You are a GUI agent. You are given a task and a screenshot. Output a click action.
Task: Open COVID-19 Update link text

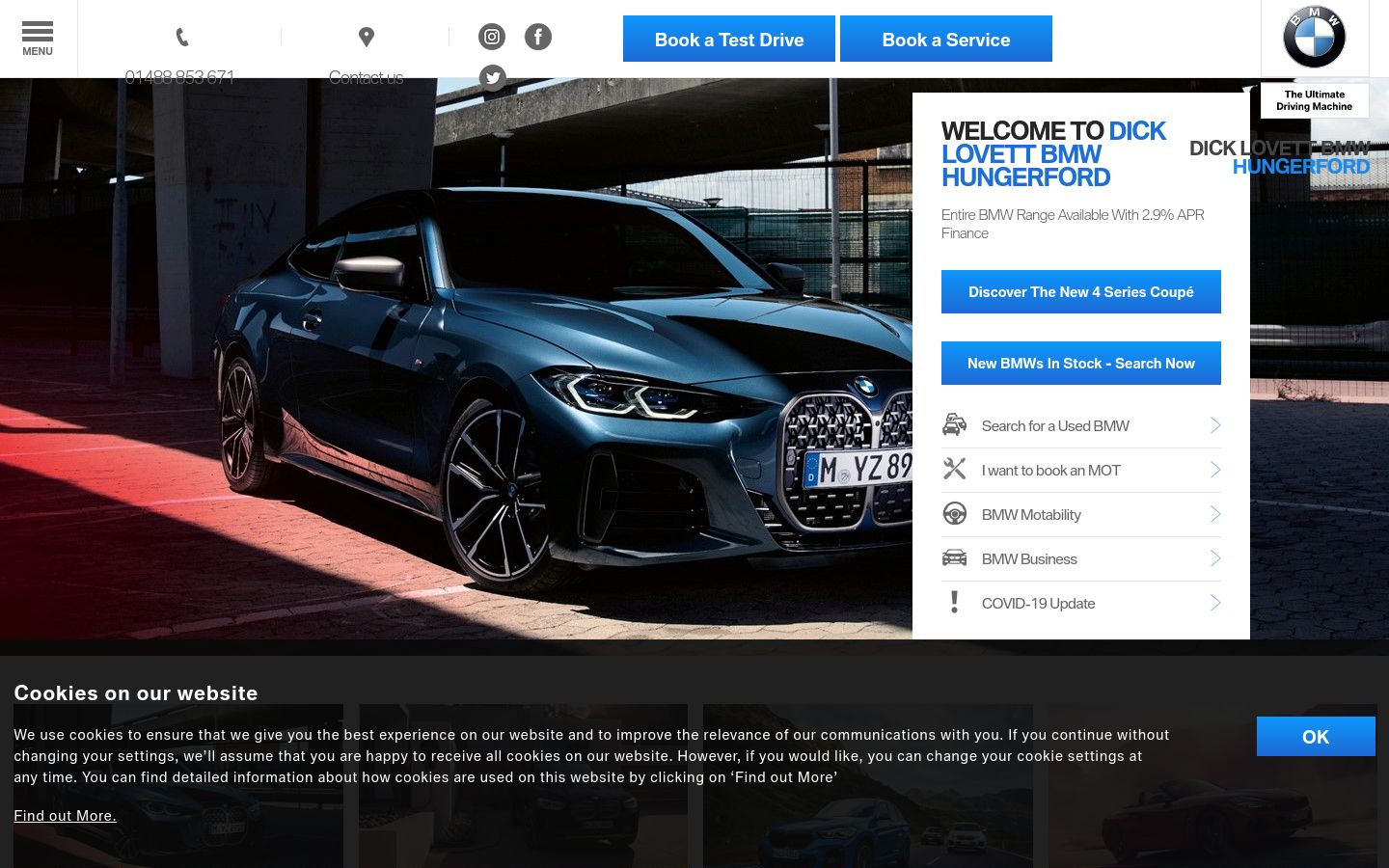click(1038, 603)
